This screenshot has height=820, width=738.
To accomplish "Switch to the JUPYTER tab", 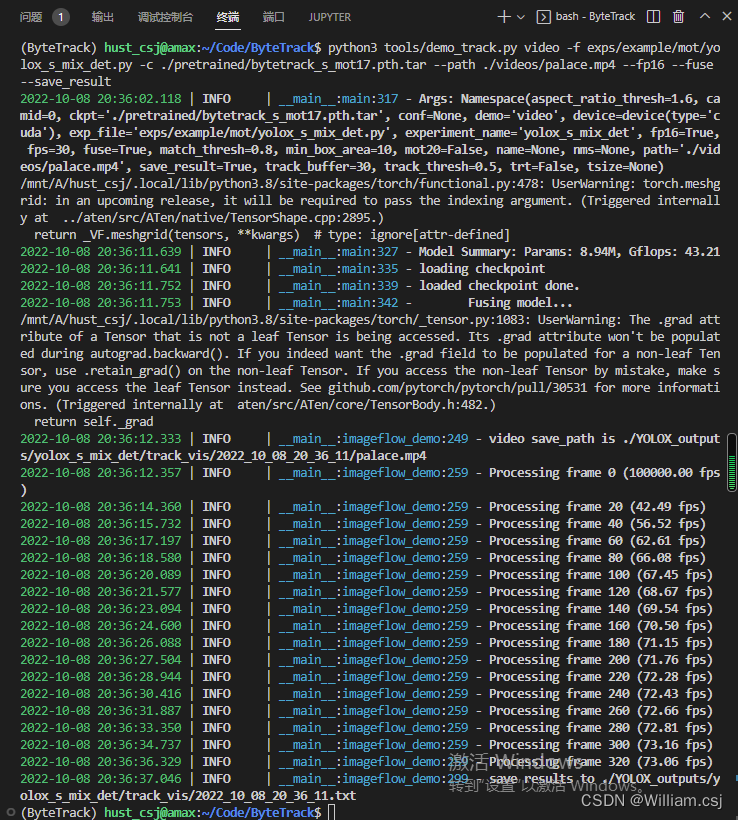I will point(329,17).
